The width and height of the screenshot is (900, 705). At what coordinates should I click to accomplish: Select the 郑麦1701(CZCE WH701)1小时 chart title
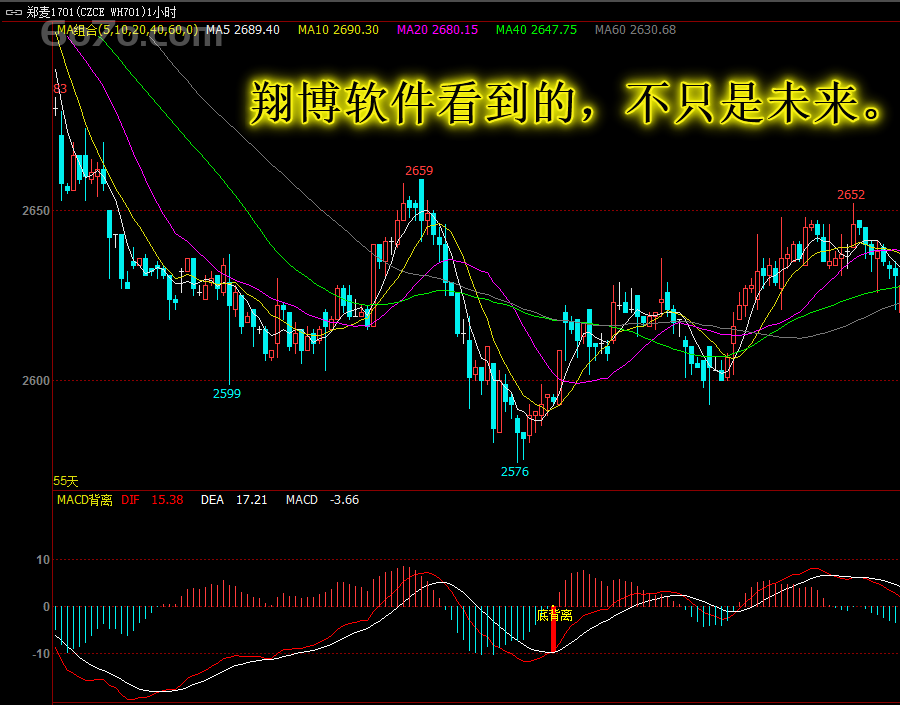coord(102,12)
